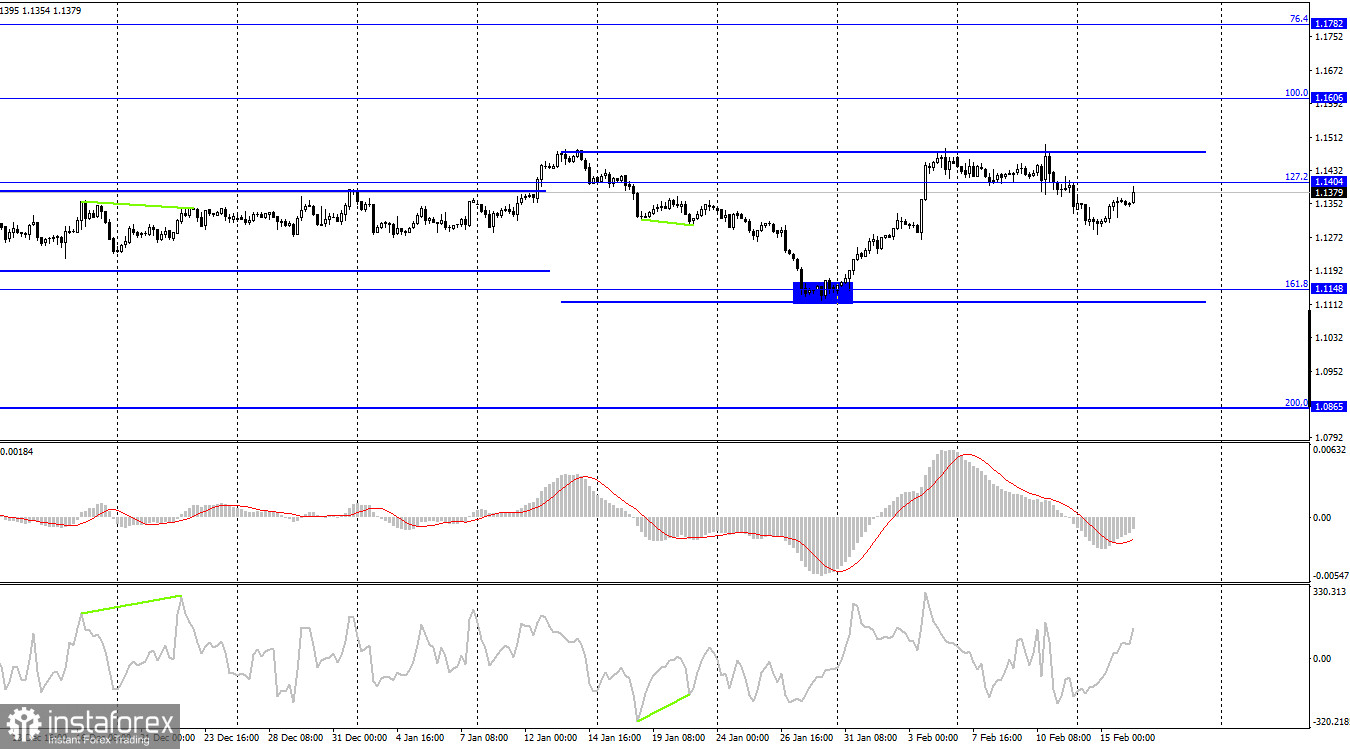Click the tall MACD histogram peak at 3 Feb

point(948,484)
